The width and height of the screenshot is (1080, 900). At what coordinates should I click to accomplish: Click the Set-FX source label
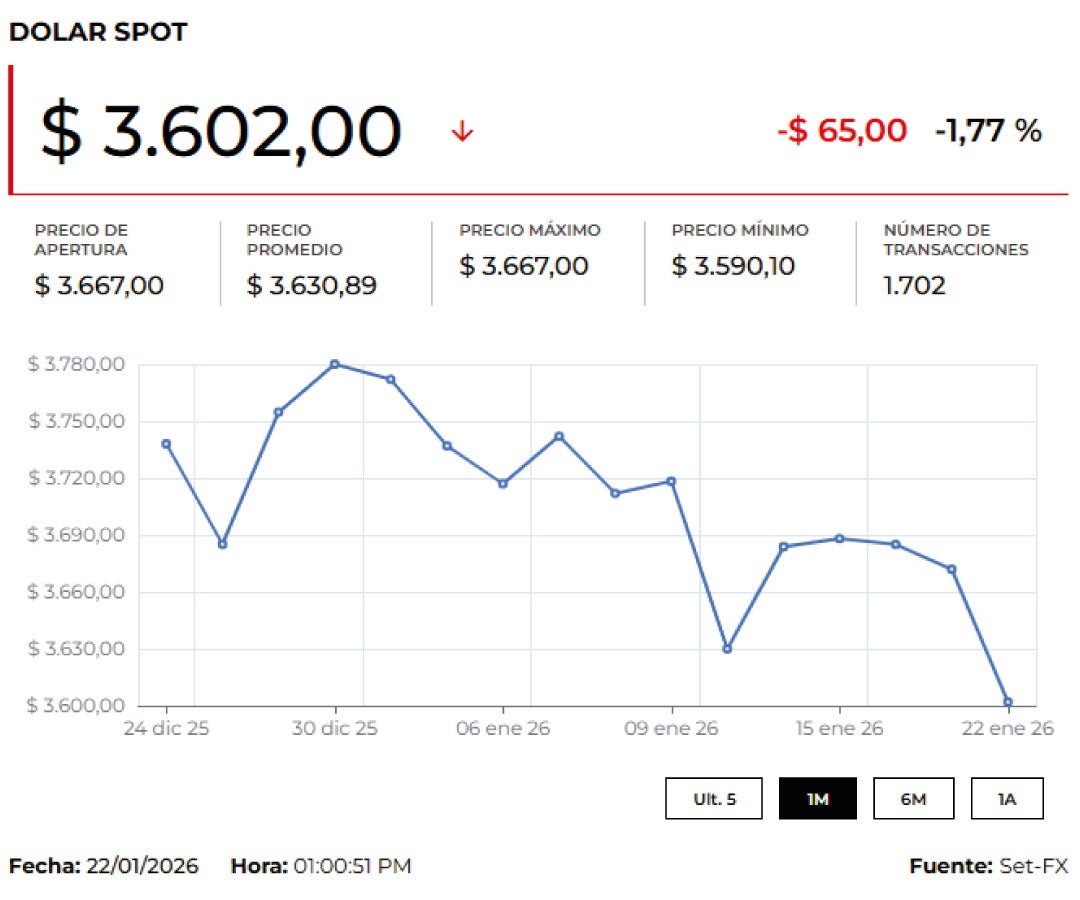(x=1033, y=866)
